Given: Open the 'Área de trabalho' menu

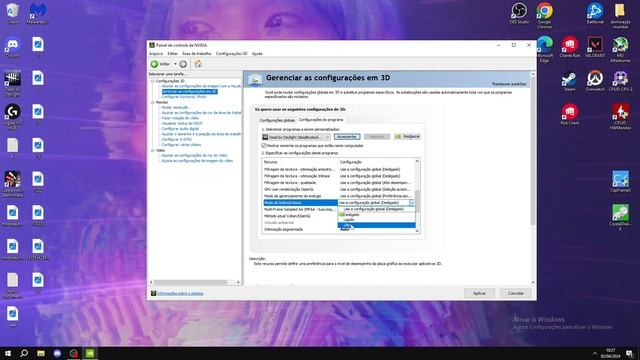Looking at the screenshot, I should point(197,54).
